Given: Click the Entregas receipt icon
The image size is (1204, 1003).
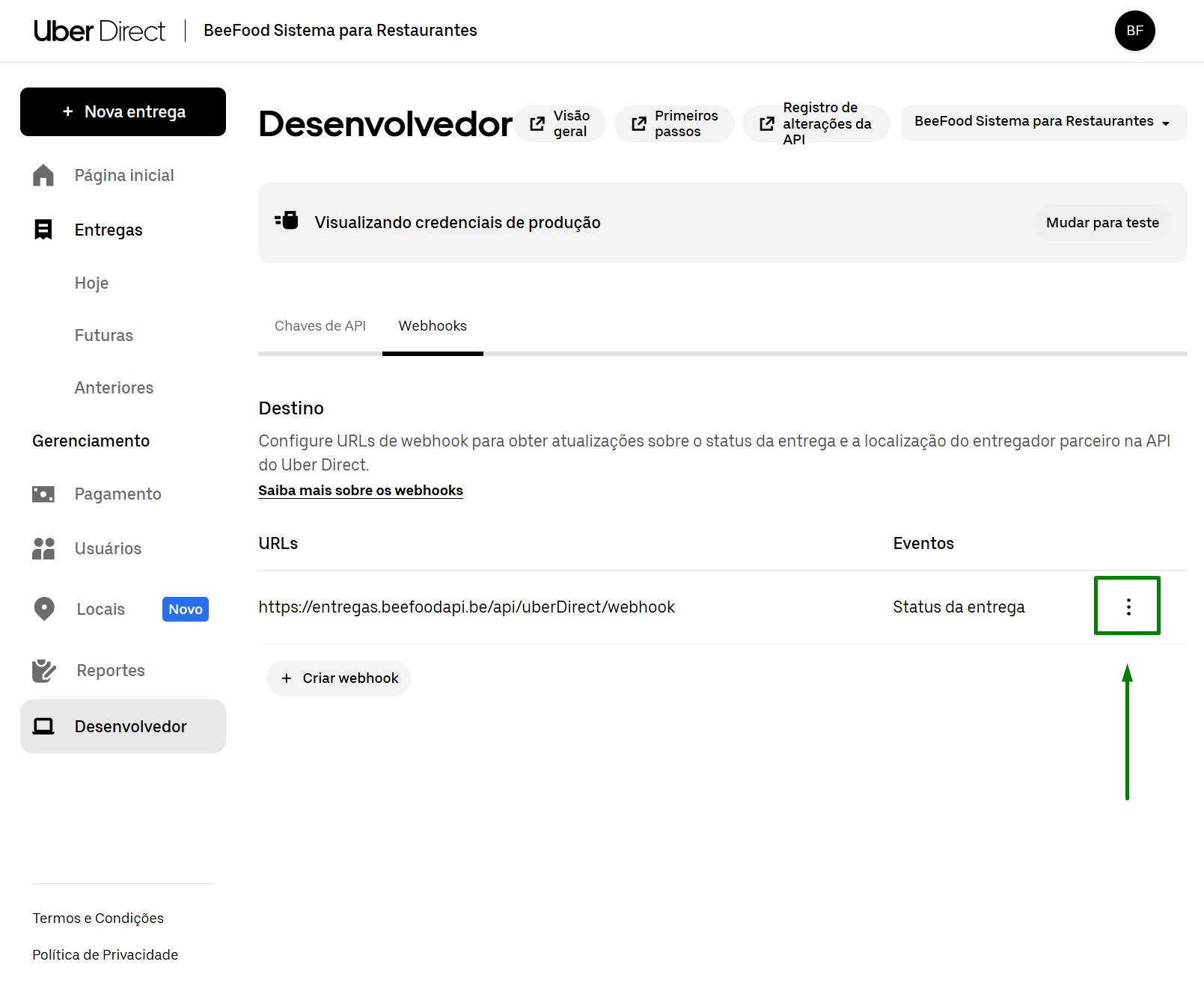Looking at the screenshot, I should (x=43, y=230).
